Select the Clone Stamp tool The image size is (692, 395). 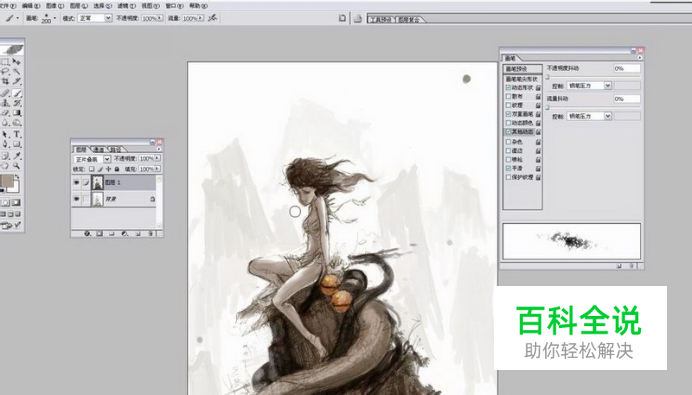tap(5, 103)
